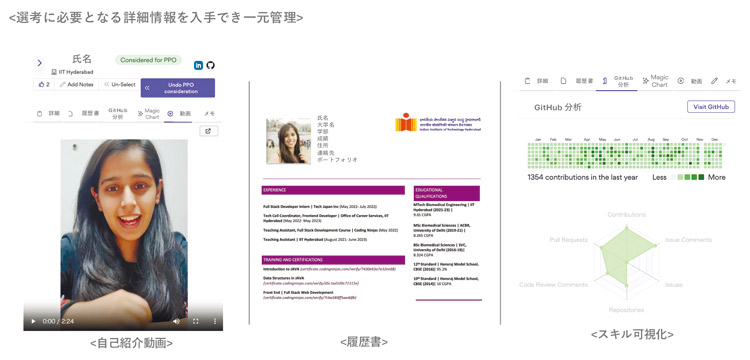Click the Tech Cell Coordinator experience entry

click(x=327, y=218)
